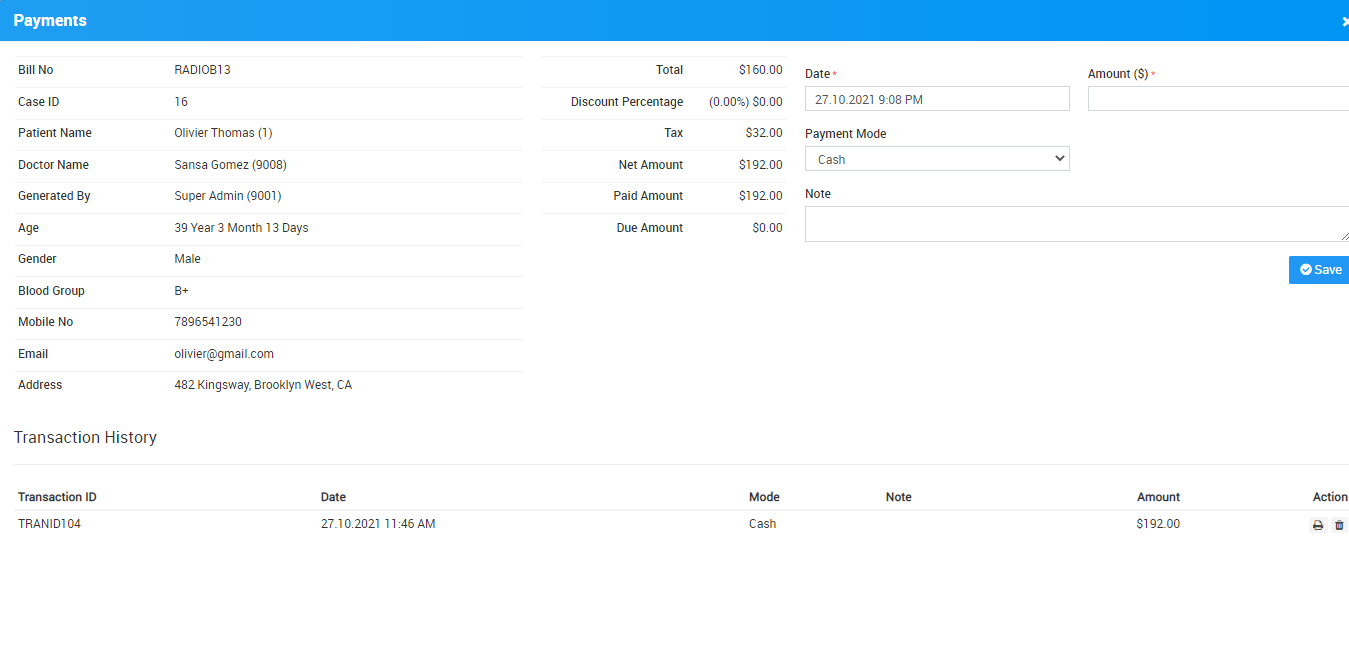Click the Save button

tap(1319, 270)
